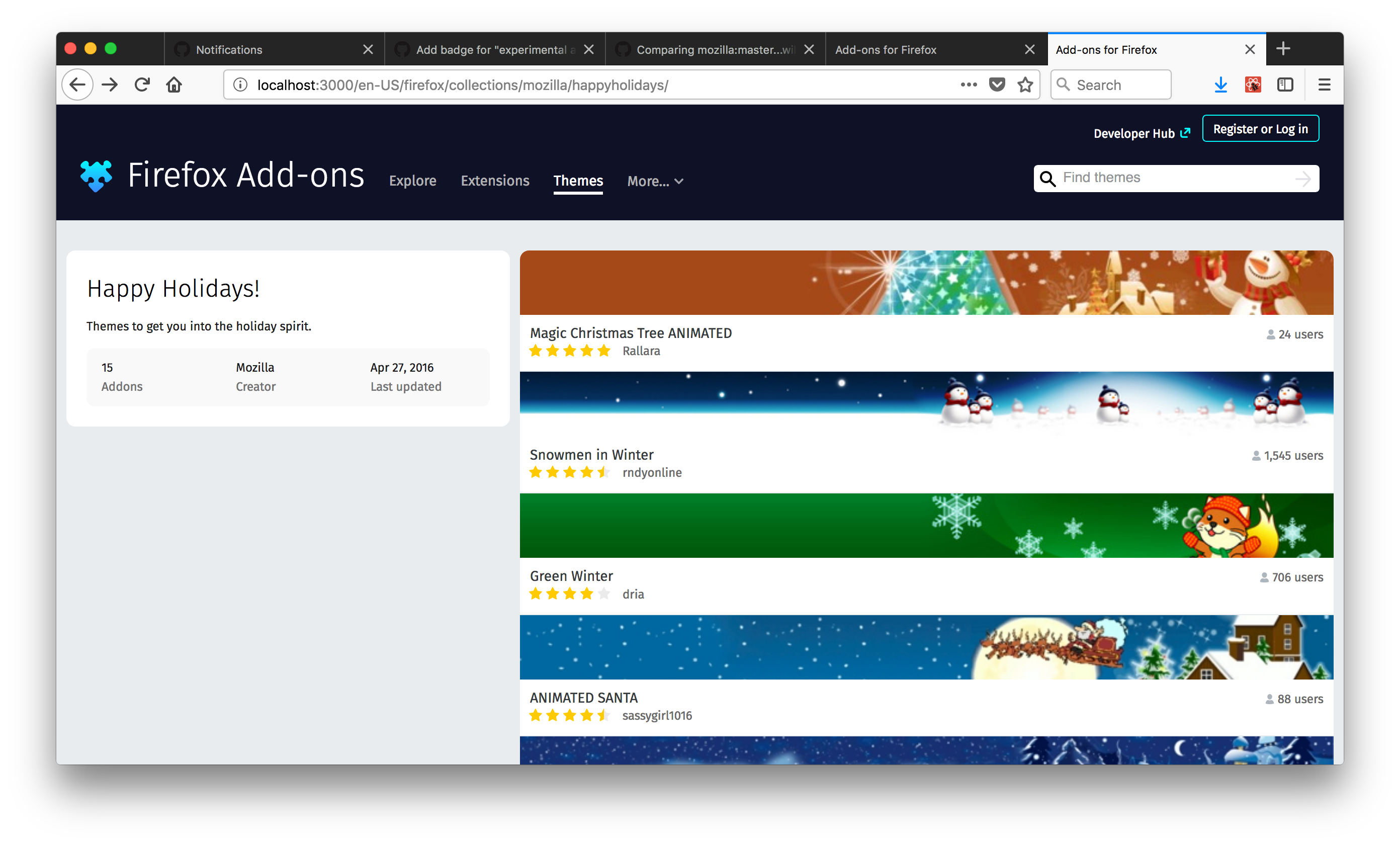The width and height of the screenshot is (1400, 845).
Task: Close the Comparing mozilla:master tab
Action: pyautogui.click(x=809, y=49)
